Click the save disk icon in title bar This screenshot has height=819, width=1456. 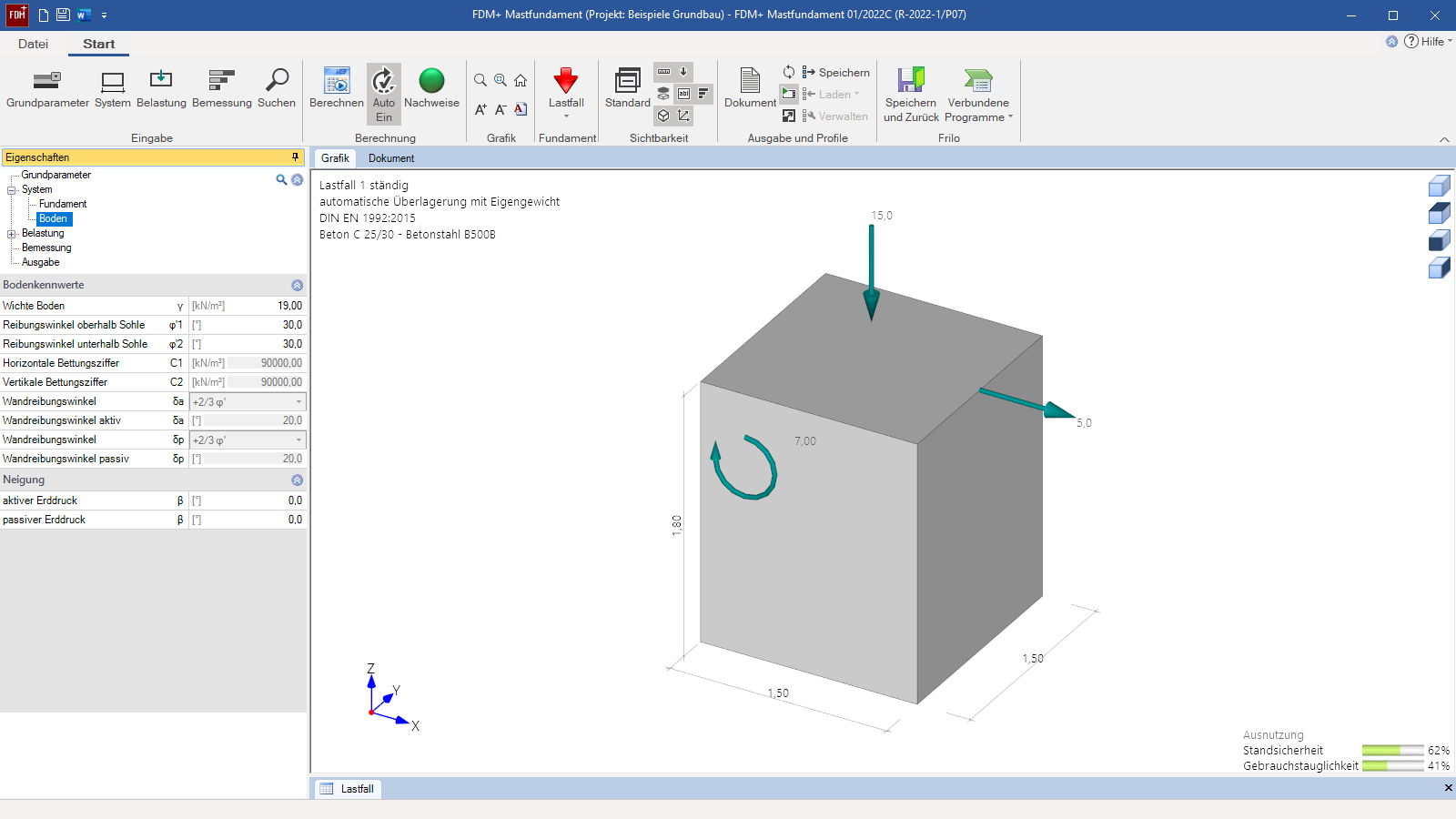pos(63,15)
